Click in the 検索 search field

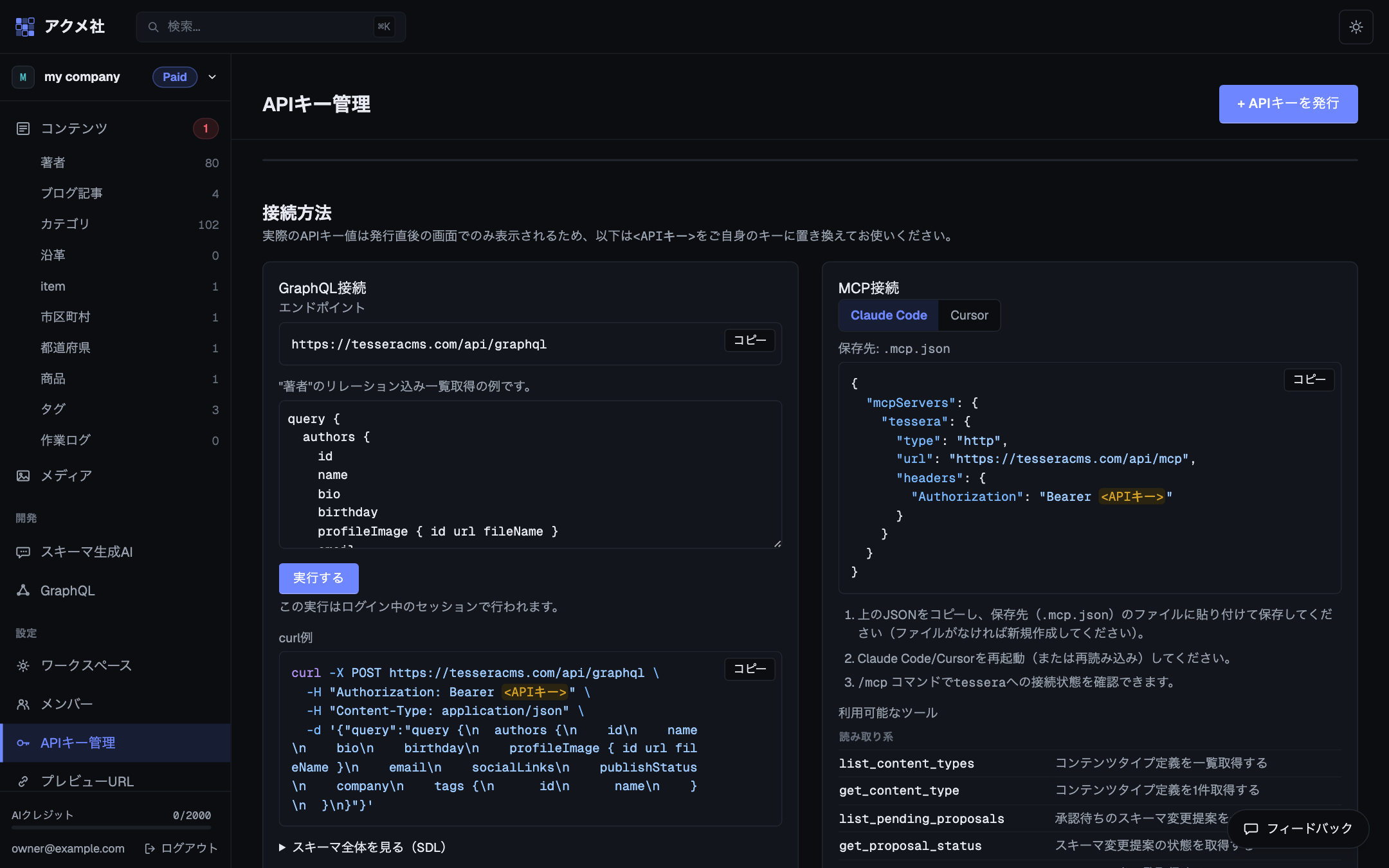tap(271, 27)
